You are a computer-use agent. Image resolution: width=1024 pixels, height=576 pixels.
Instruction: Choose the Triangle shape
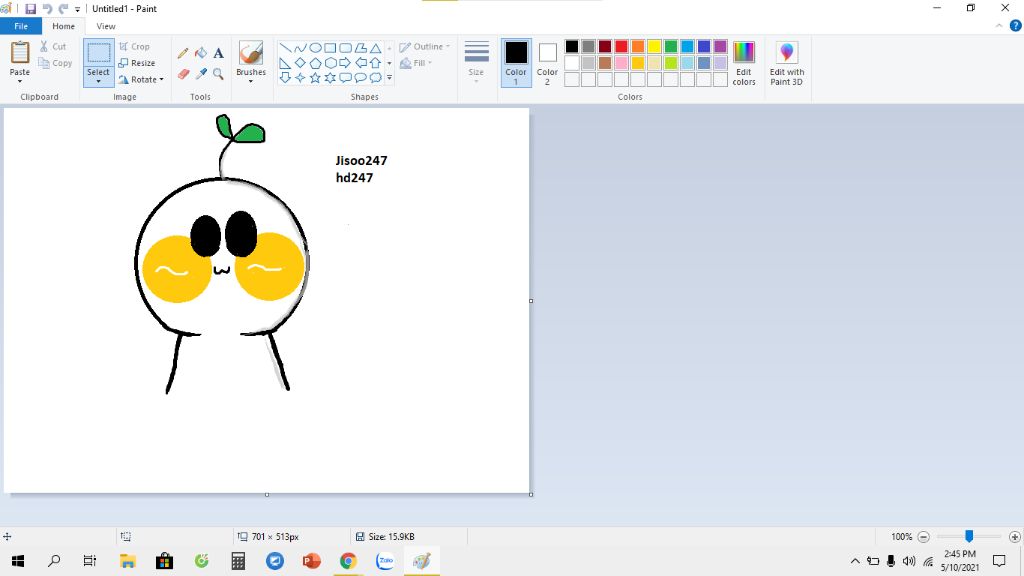coord(376,48)
